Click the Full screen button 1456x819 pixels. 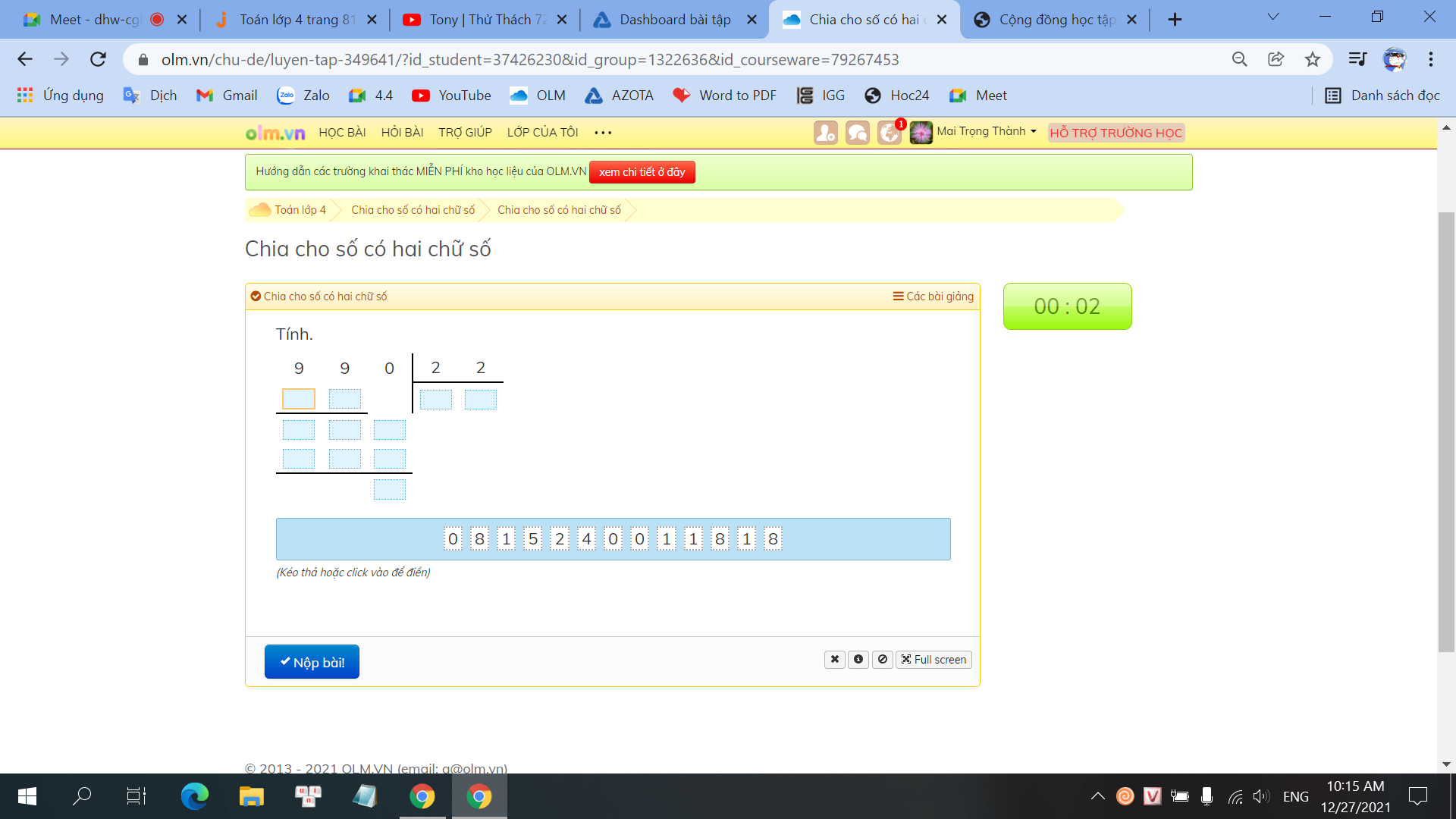pos(934,660)
